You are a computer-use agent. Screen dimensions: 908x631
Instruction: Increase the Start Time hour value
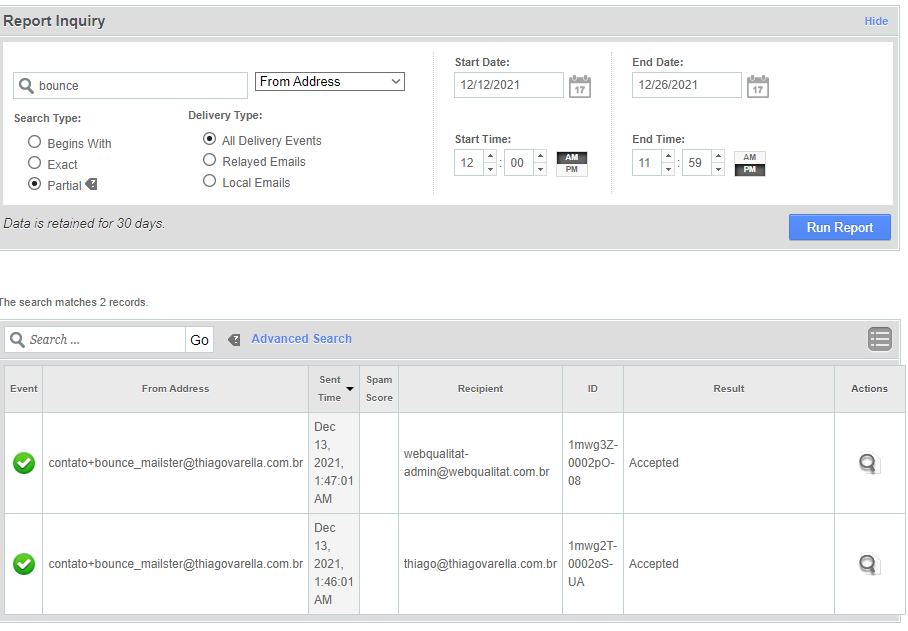click(x=490, y=155)
